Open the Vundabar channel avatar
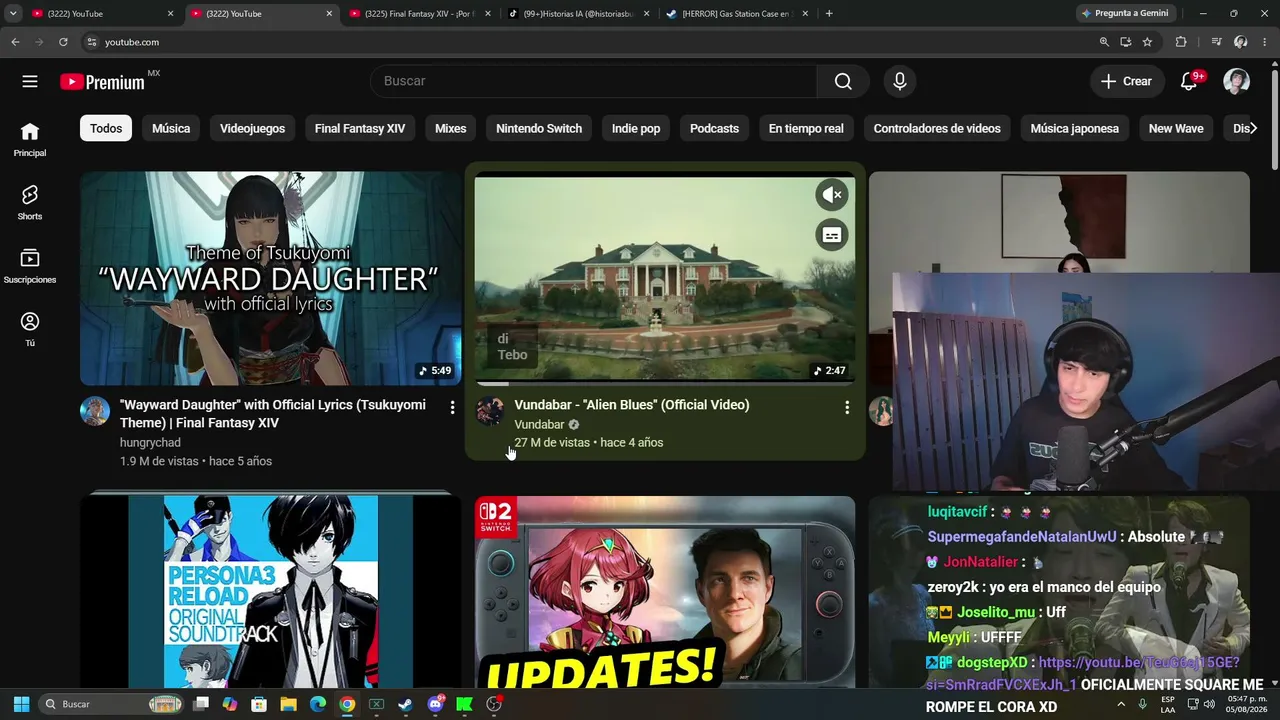1280x720 pixels. point(490,411)
